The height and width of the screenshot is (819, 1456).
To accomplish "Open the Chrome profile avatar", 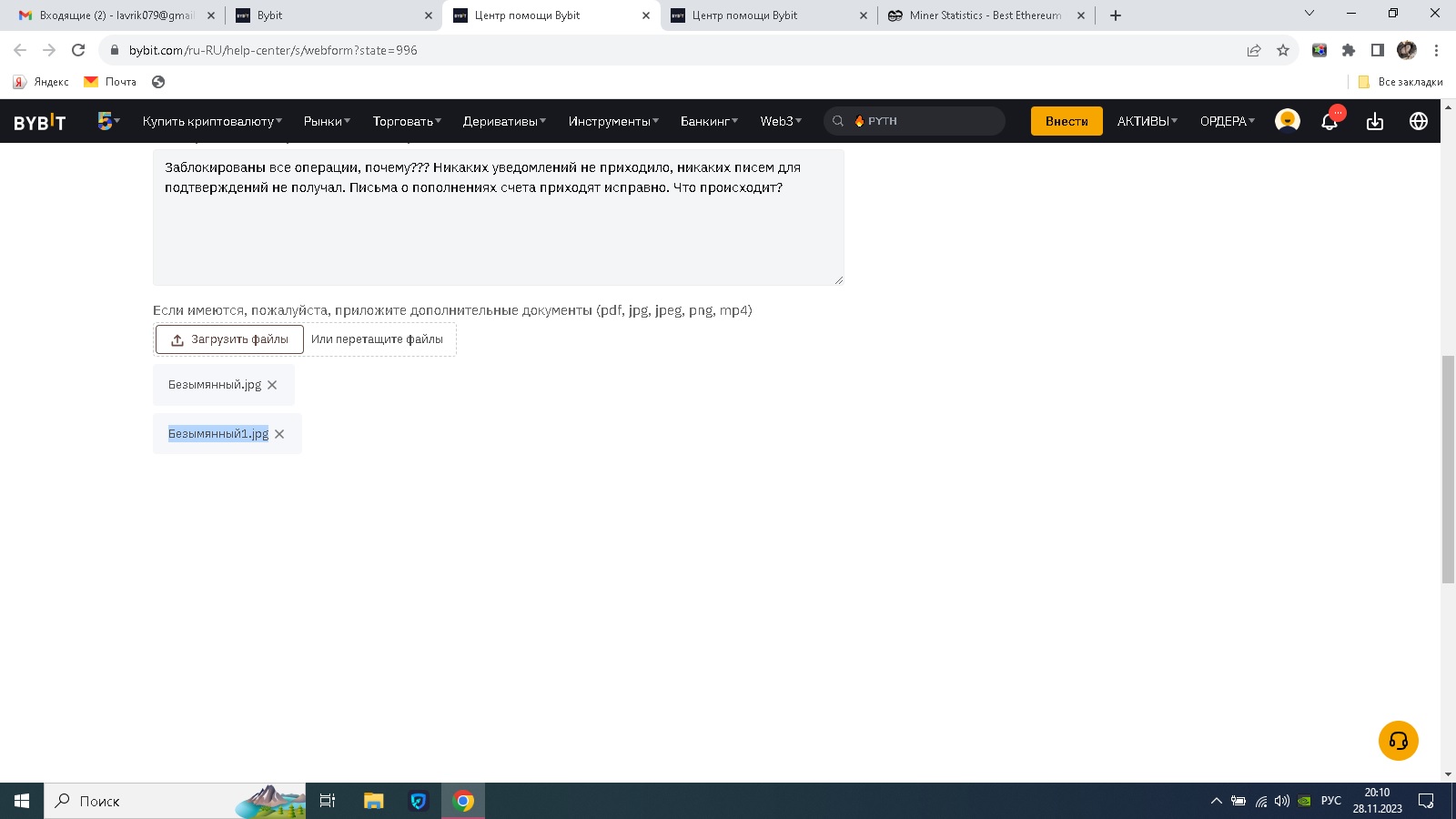I will click(x=1407, y=50).
